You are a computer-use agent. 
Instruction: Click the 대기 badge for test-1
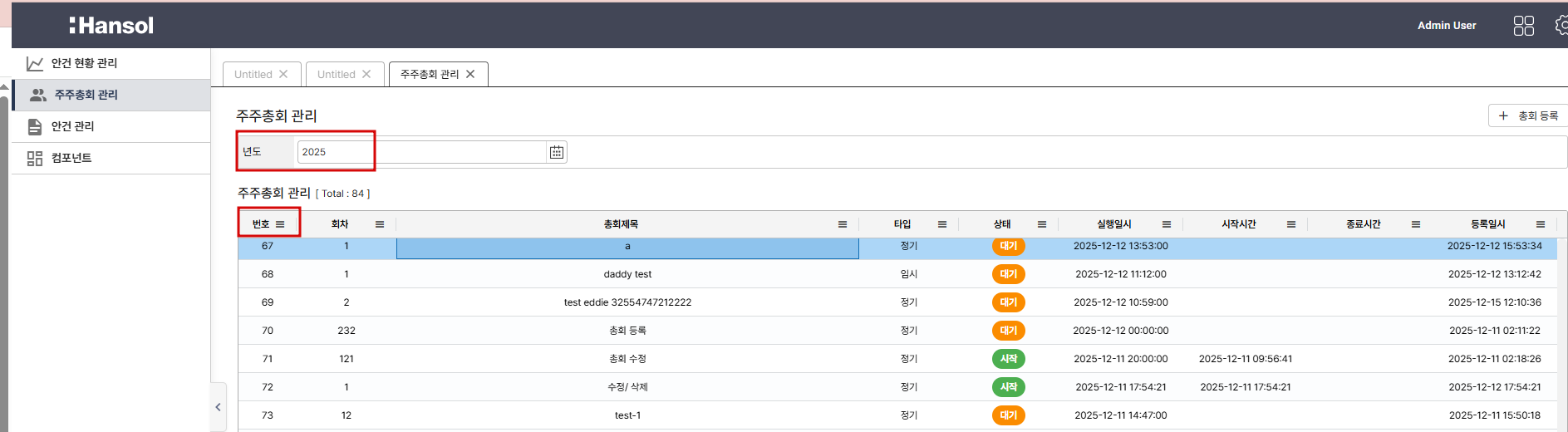[x=1008, y=415]
